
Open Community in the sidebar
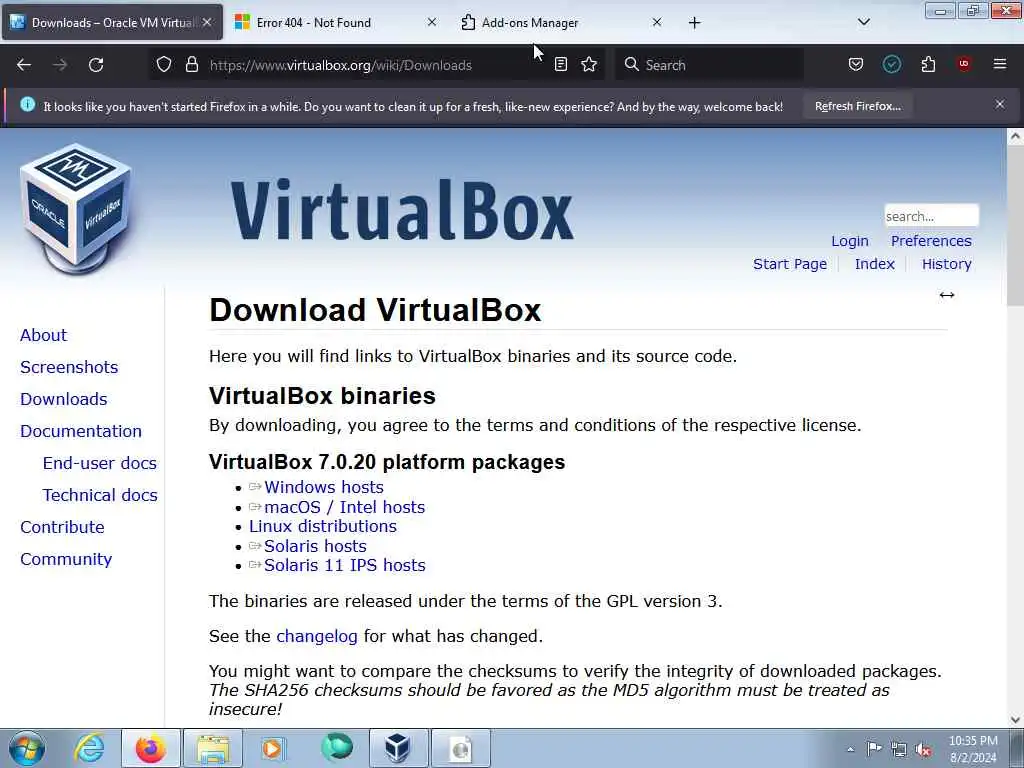66,559
